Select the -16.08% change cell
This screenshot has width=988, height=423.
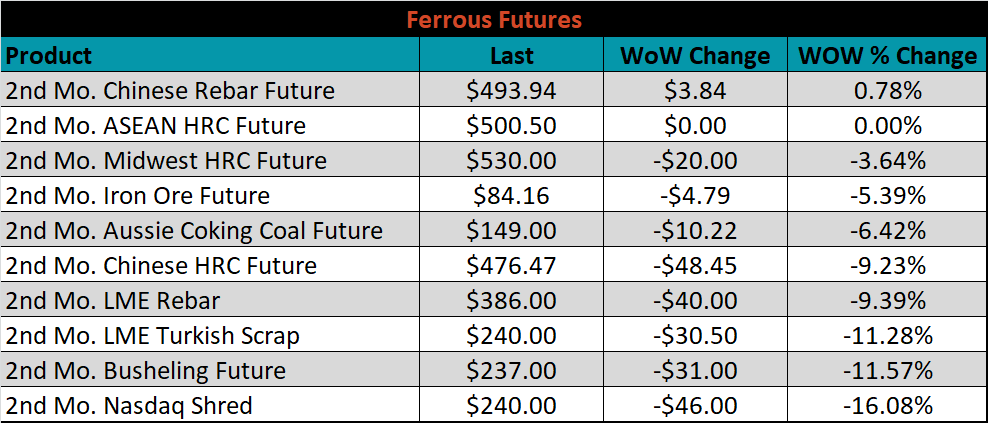(x=887, y=404)
